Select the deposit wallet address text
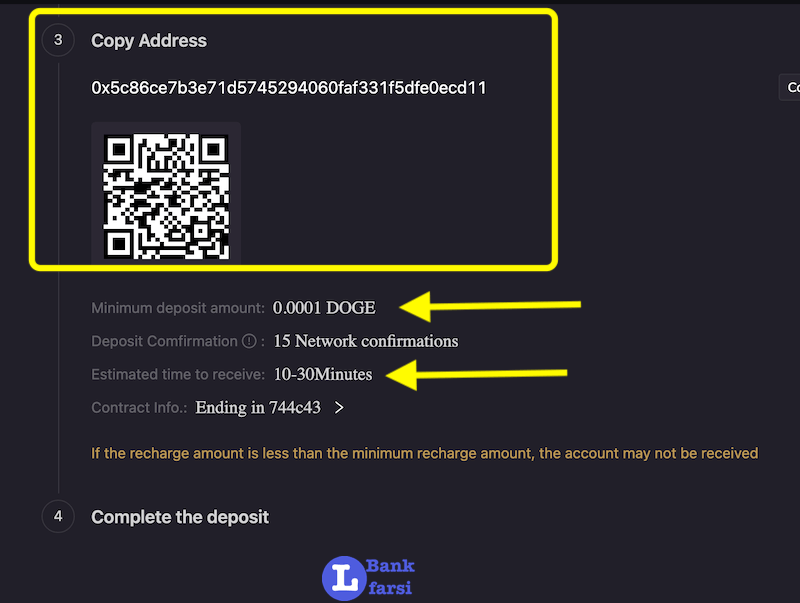The image size is (800, 603). pos(288,88)
